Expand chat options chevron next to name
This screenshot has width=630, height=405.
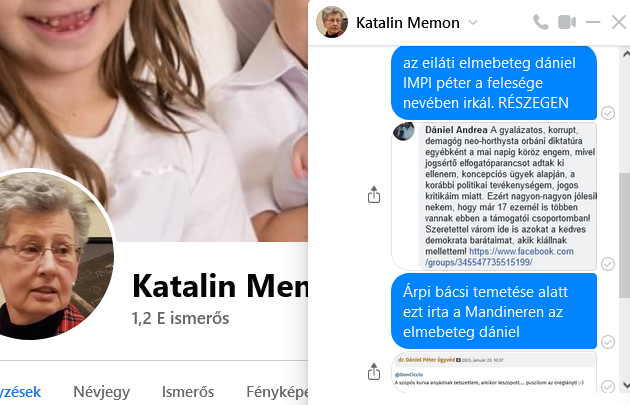coord(473,22)
